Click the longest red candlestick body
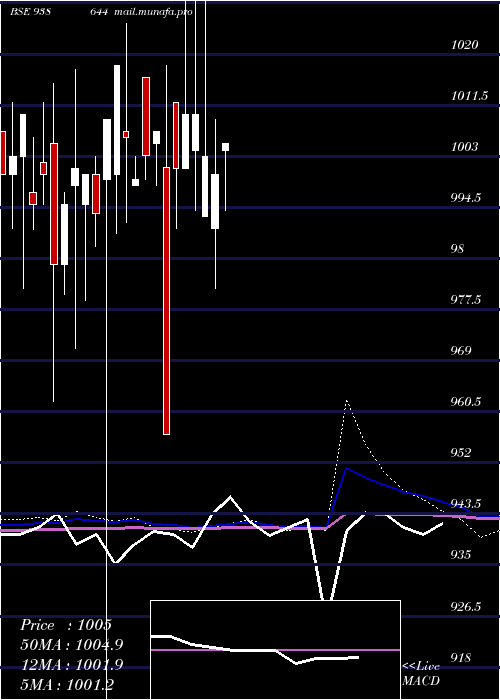500x700 pixels. coord(167,301)
